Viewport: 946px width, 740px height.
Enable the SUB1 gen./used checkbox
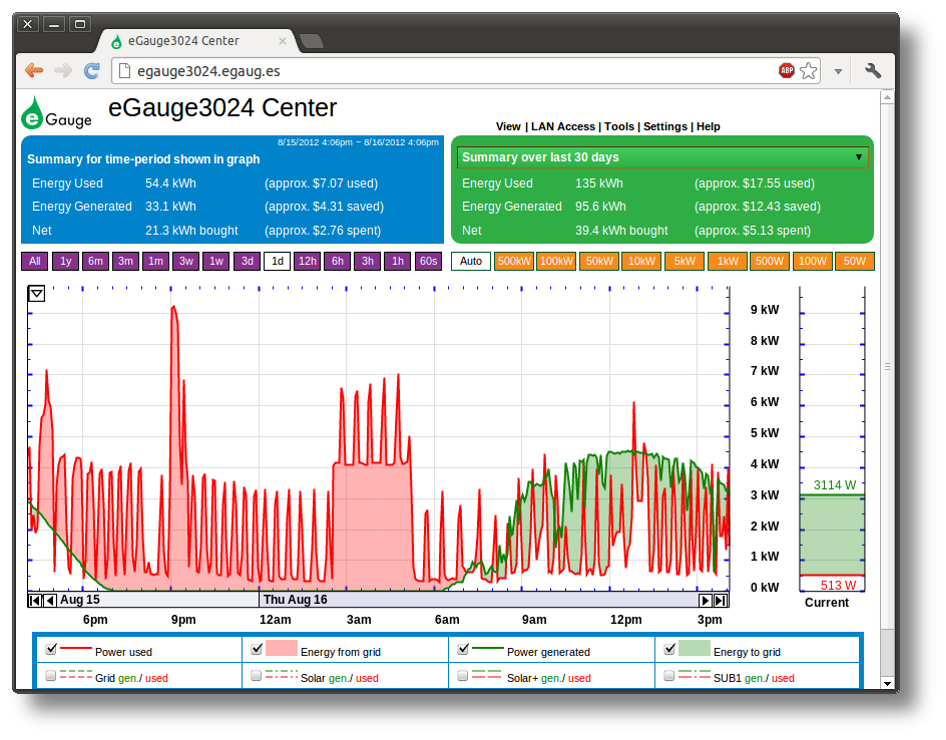pos(669,675)
